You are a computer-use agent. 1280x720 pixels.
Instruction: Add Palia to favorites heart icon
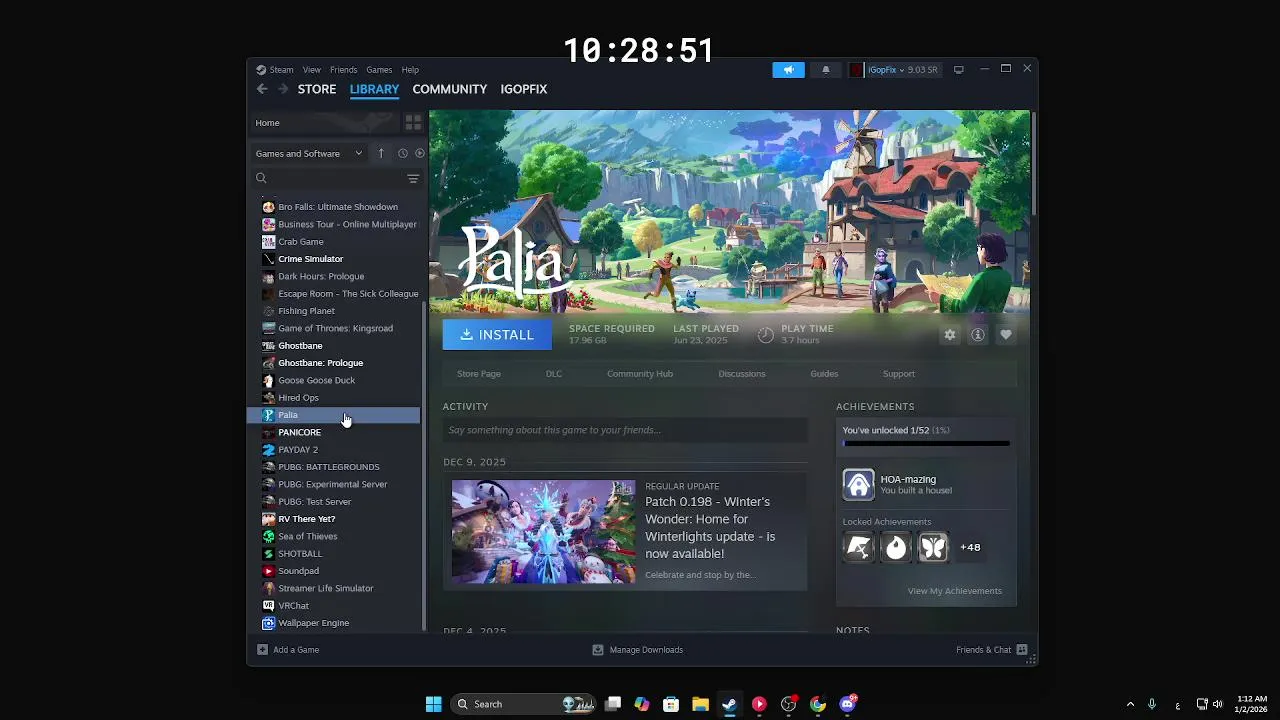click(x=1006, y=335)
